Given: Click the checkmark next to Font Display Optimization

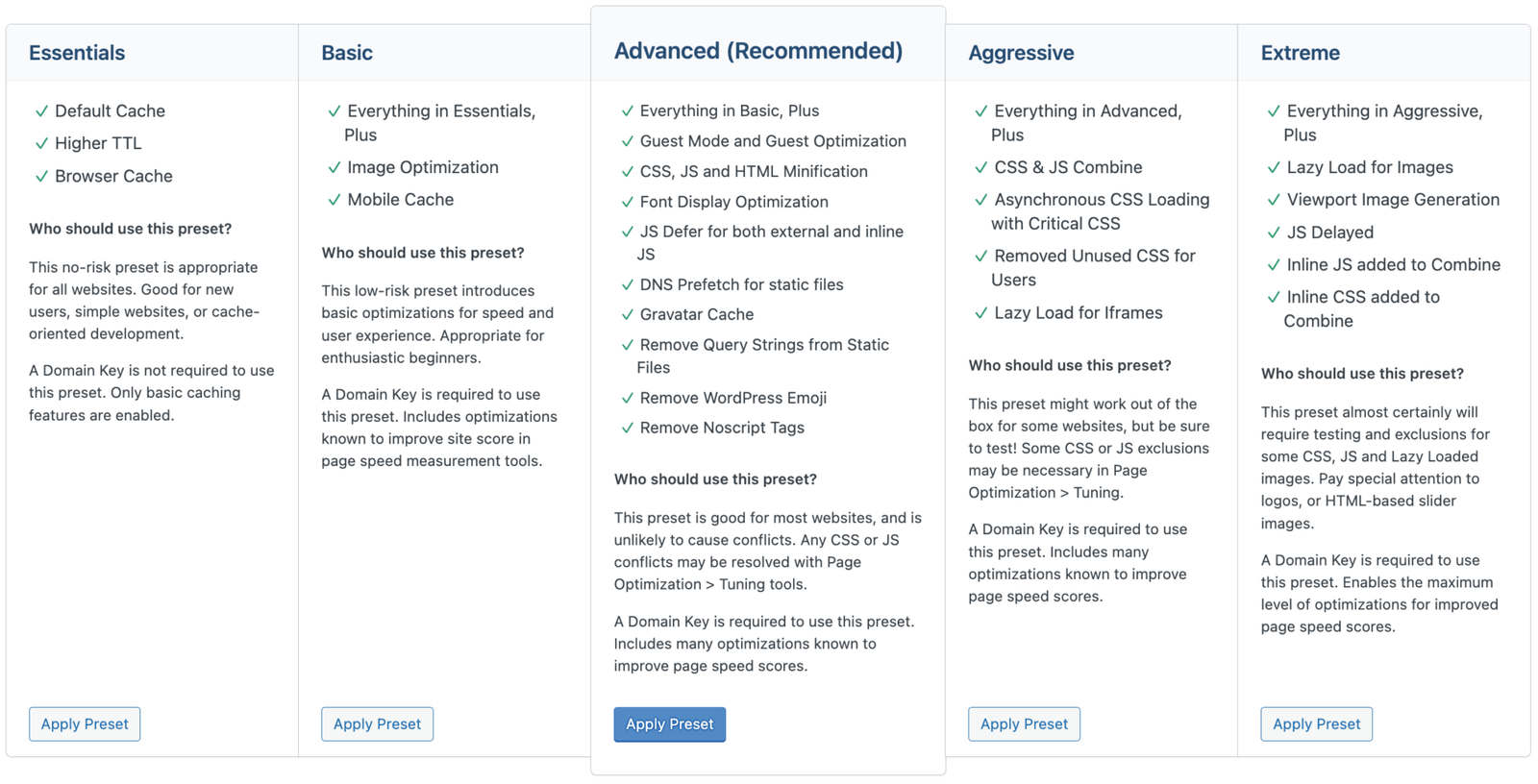Looking at the screenshot, I should [x=627, y=202].
